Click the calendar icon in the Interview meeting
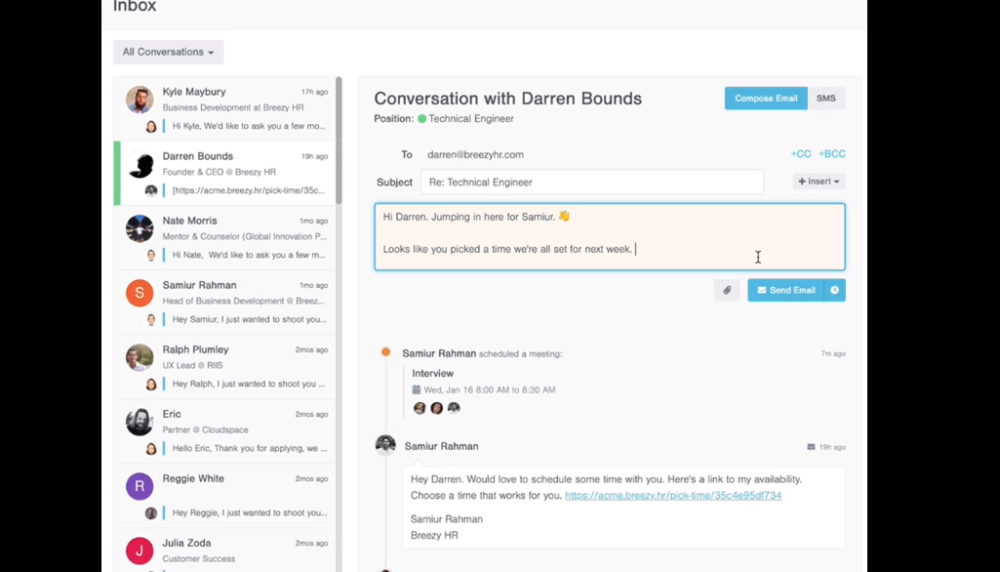 417,390
